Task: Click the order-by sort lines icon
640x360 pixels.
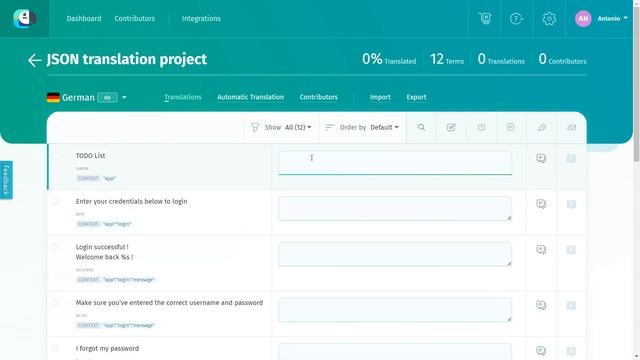Action: coord(330,127)
